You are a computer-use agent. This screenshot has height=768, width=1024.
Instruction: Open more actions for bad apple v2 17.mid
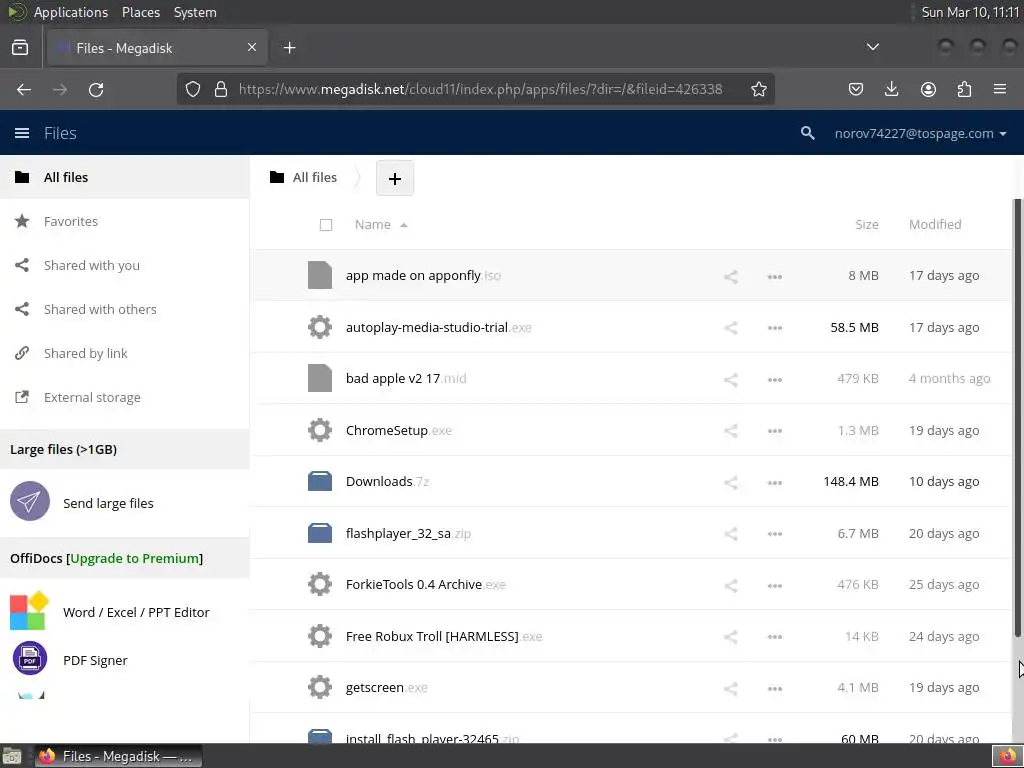pyautogui.click(x=775, y=379)
